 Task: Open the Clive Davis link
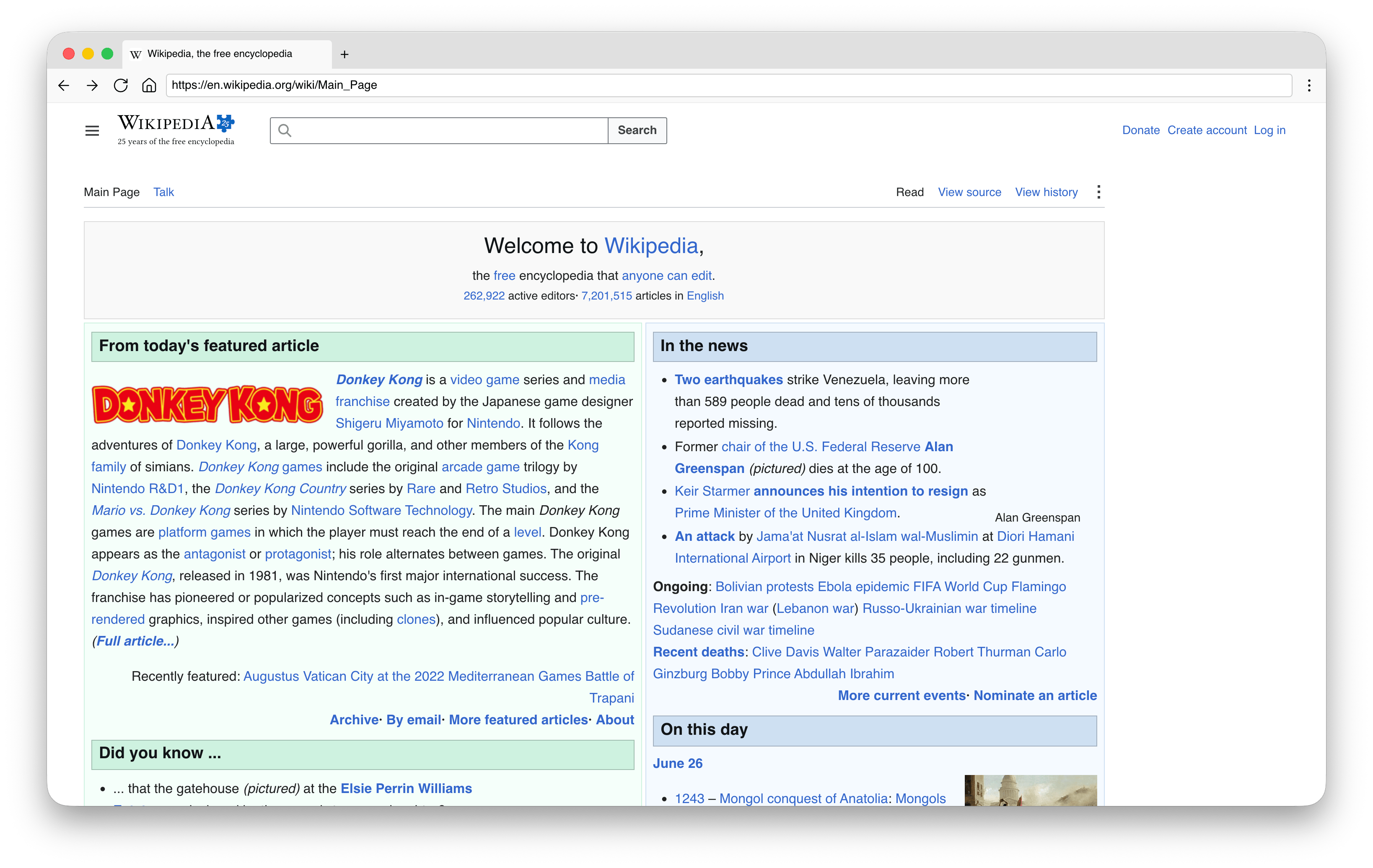coord(785,652)
